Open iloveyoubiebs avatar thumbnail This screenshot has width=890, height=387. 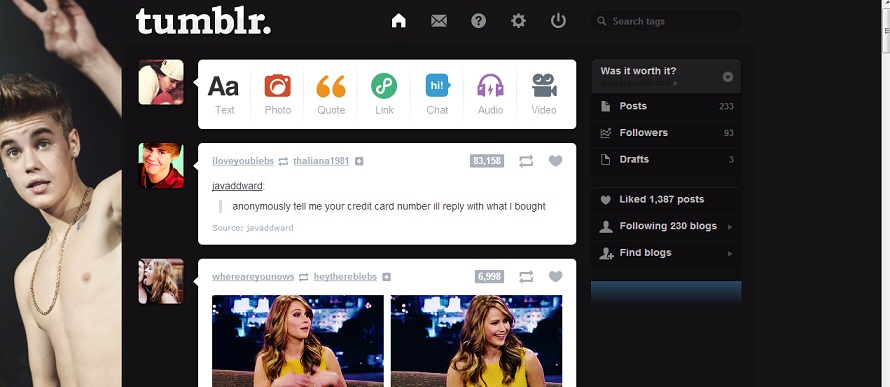pos(161,165)
